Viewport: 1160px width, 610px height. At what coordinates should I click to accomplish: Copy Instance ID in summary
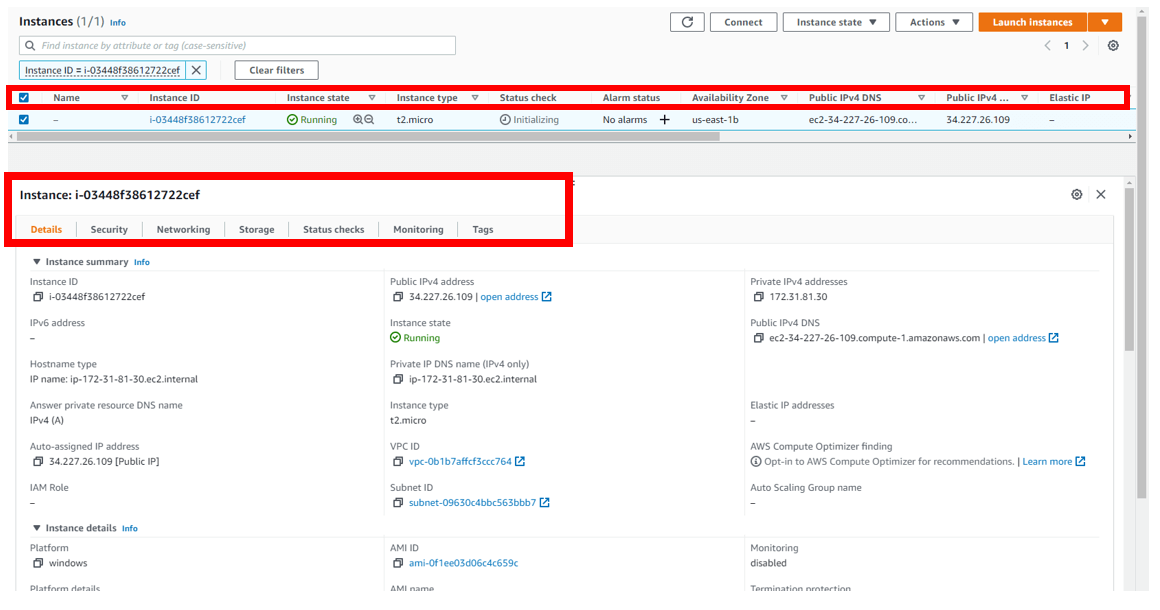38,296
